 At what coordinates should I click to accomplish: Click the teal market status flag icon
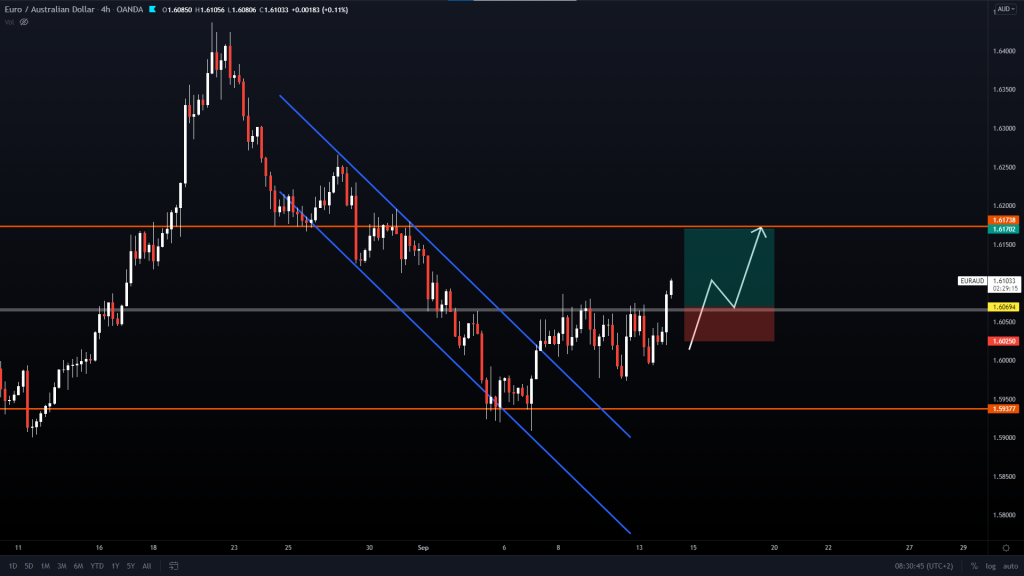pos(153,9)
